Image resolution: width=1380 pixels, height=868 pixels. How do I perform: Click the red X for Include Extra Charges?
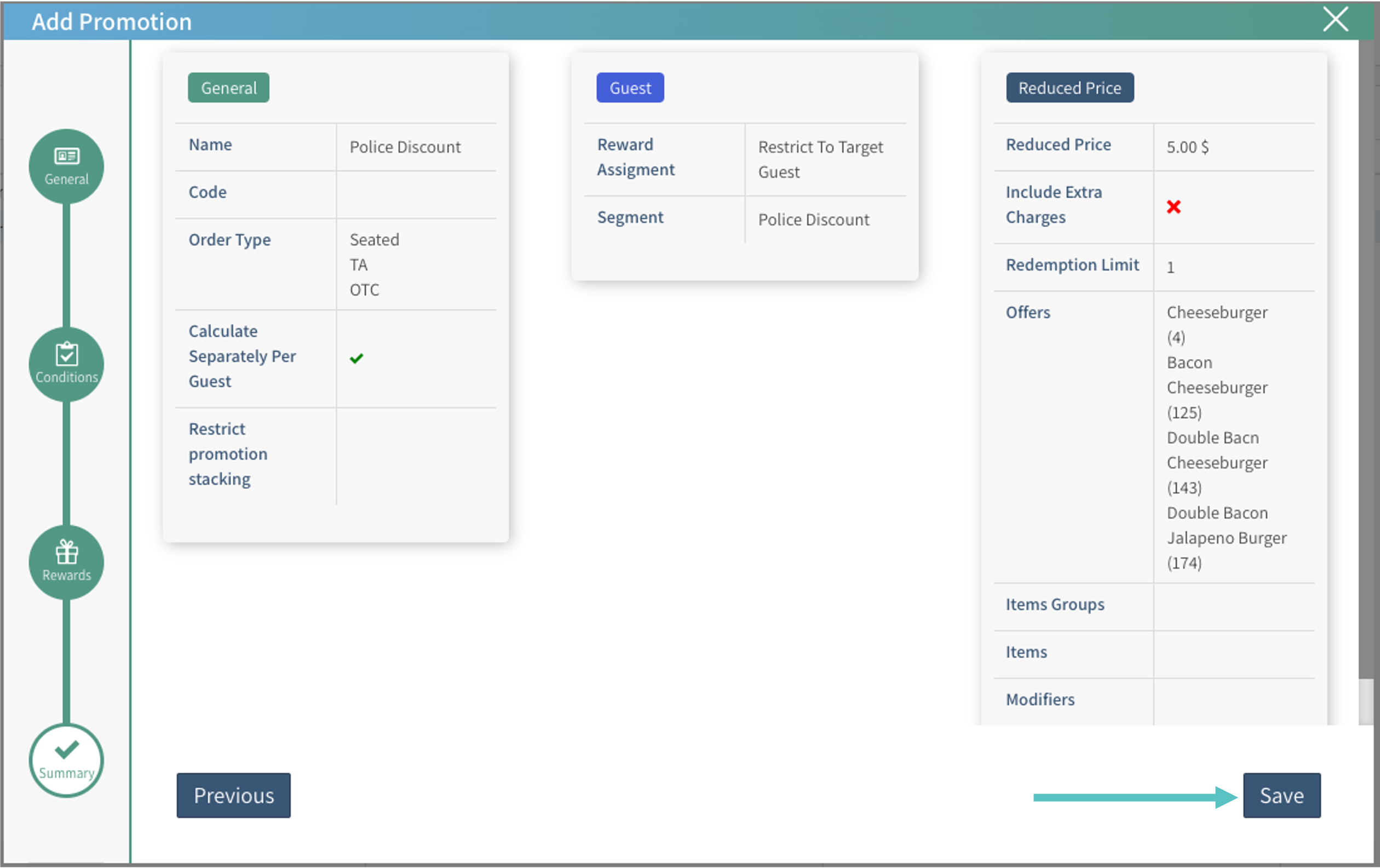(1173, 207)
